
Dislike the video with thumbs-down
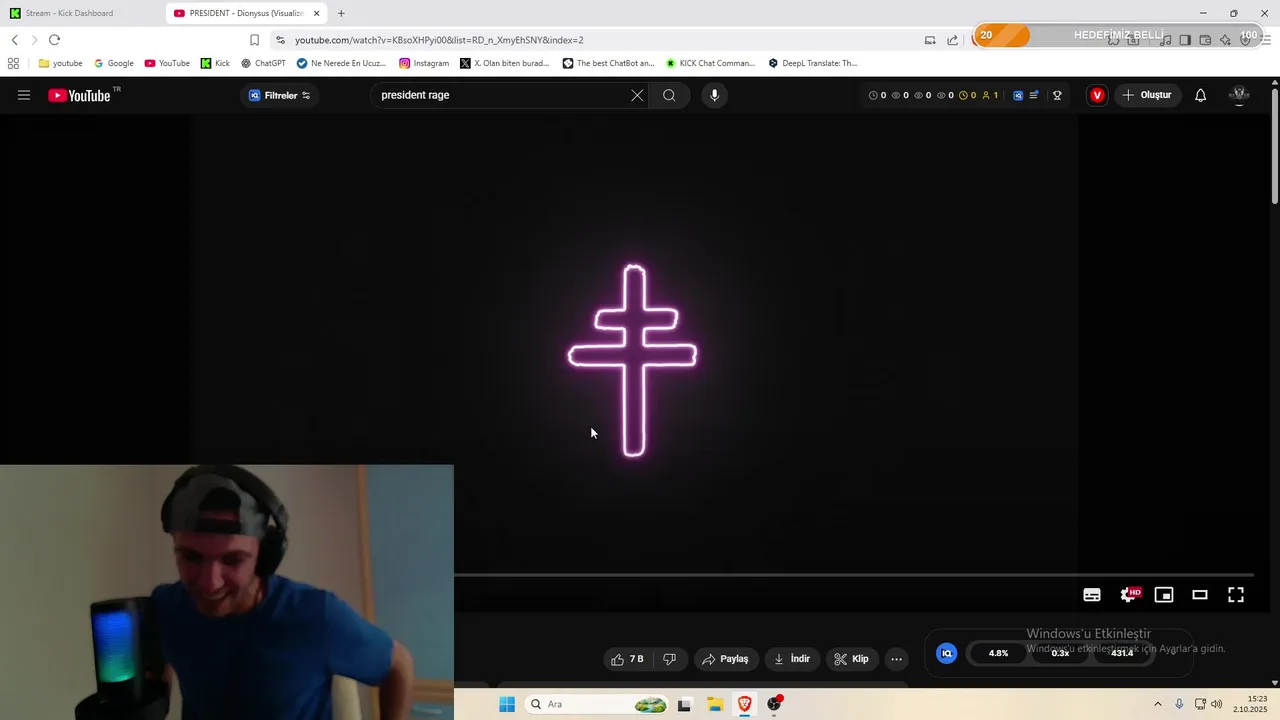point(669,659)
